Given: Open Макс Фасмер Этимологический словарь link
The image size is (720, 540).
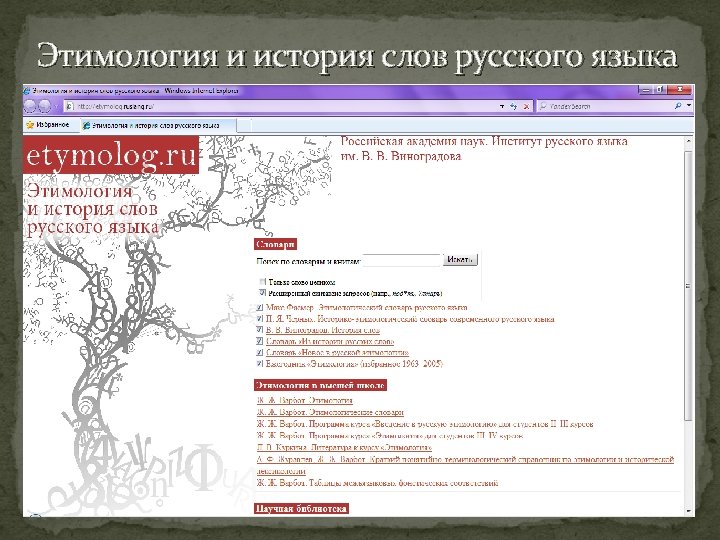Looking at the screenshot, I should pyautogui.click(x=366, y=307).
